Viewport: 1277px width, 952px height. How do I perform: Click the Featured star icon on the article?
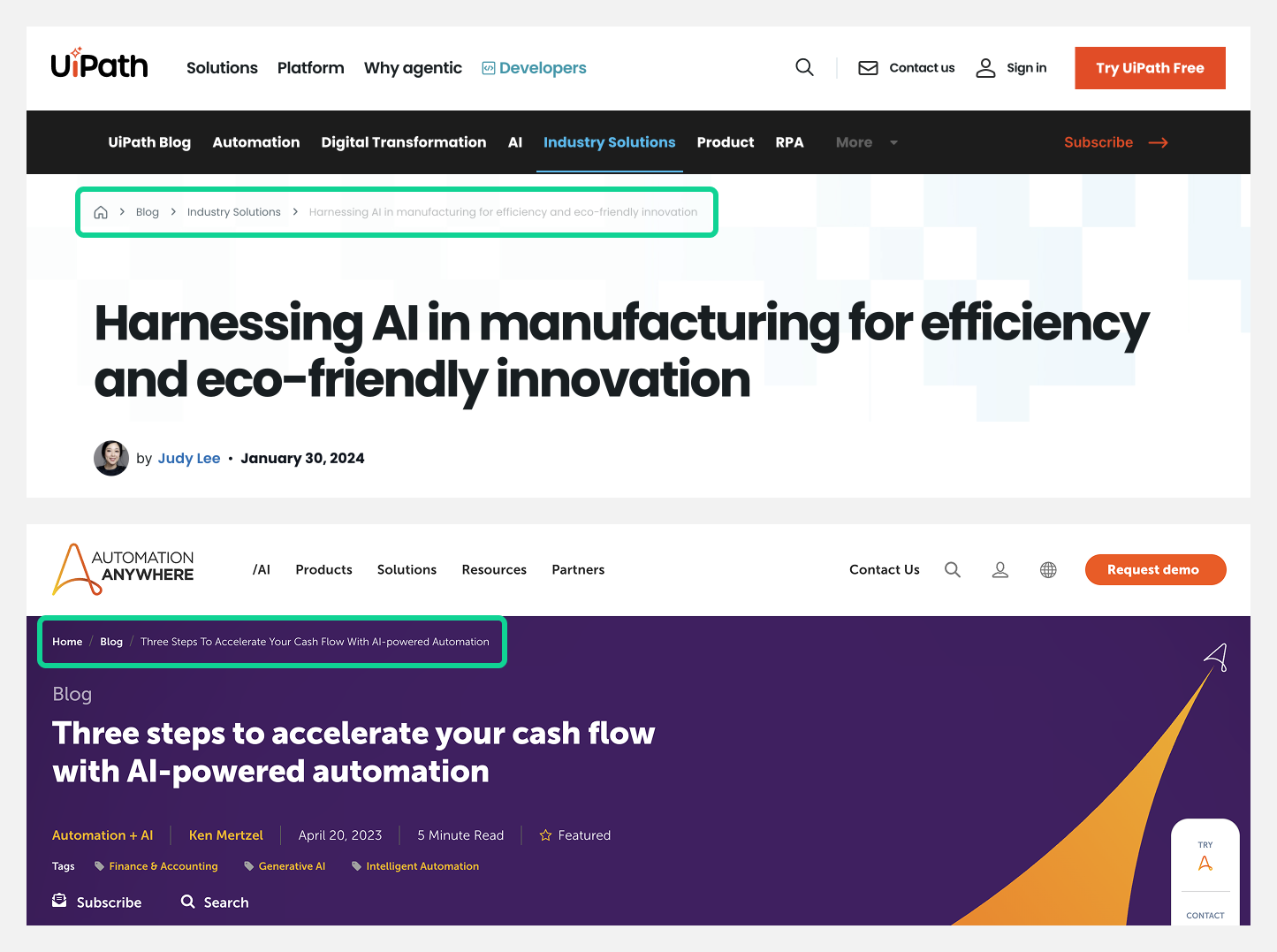(545, 834)
